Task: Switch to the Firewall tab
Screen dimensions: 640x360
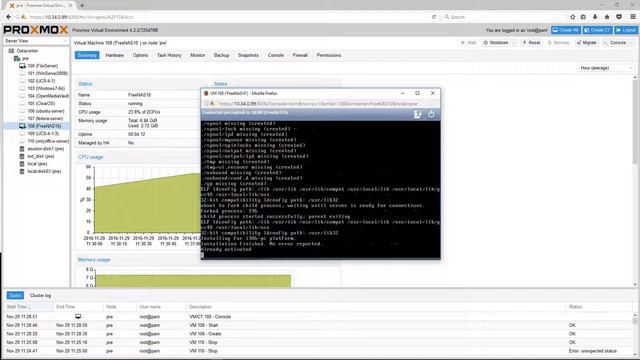Action: coord(300,55)
